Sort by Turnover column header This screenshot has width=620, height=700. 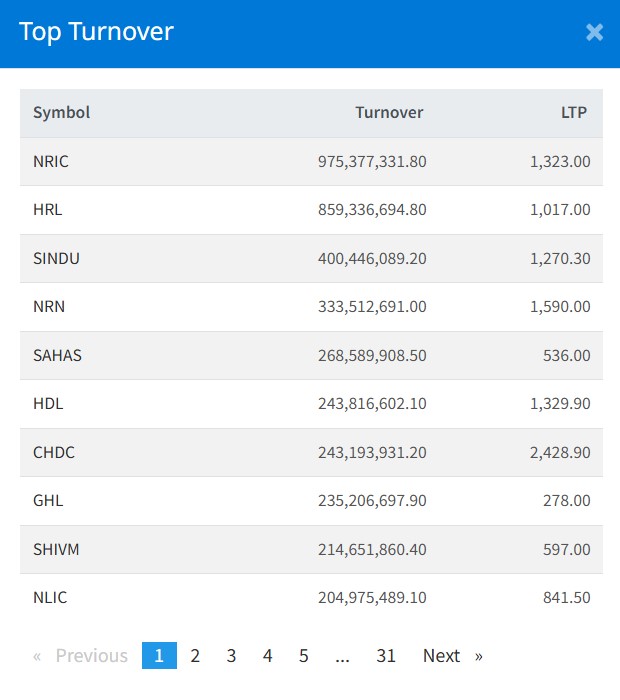(x=389, y=112)
